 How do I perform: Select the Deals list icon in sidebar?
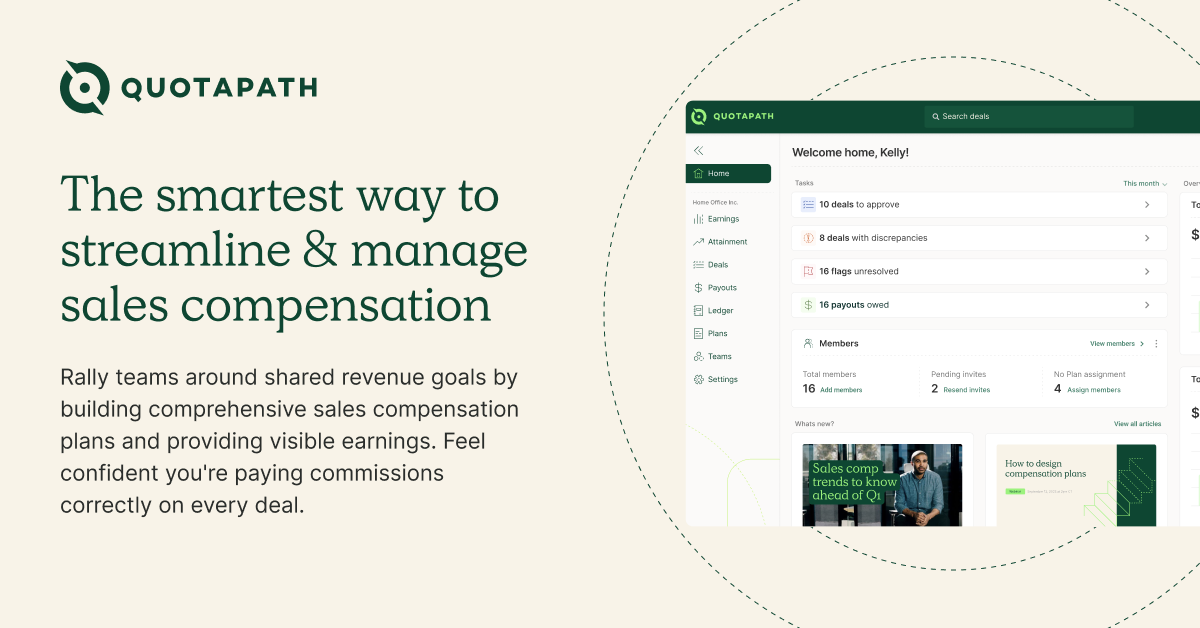(x=698, y=265)
